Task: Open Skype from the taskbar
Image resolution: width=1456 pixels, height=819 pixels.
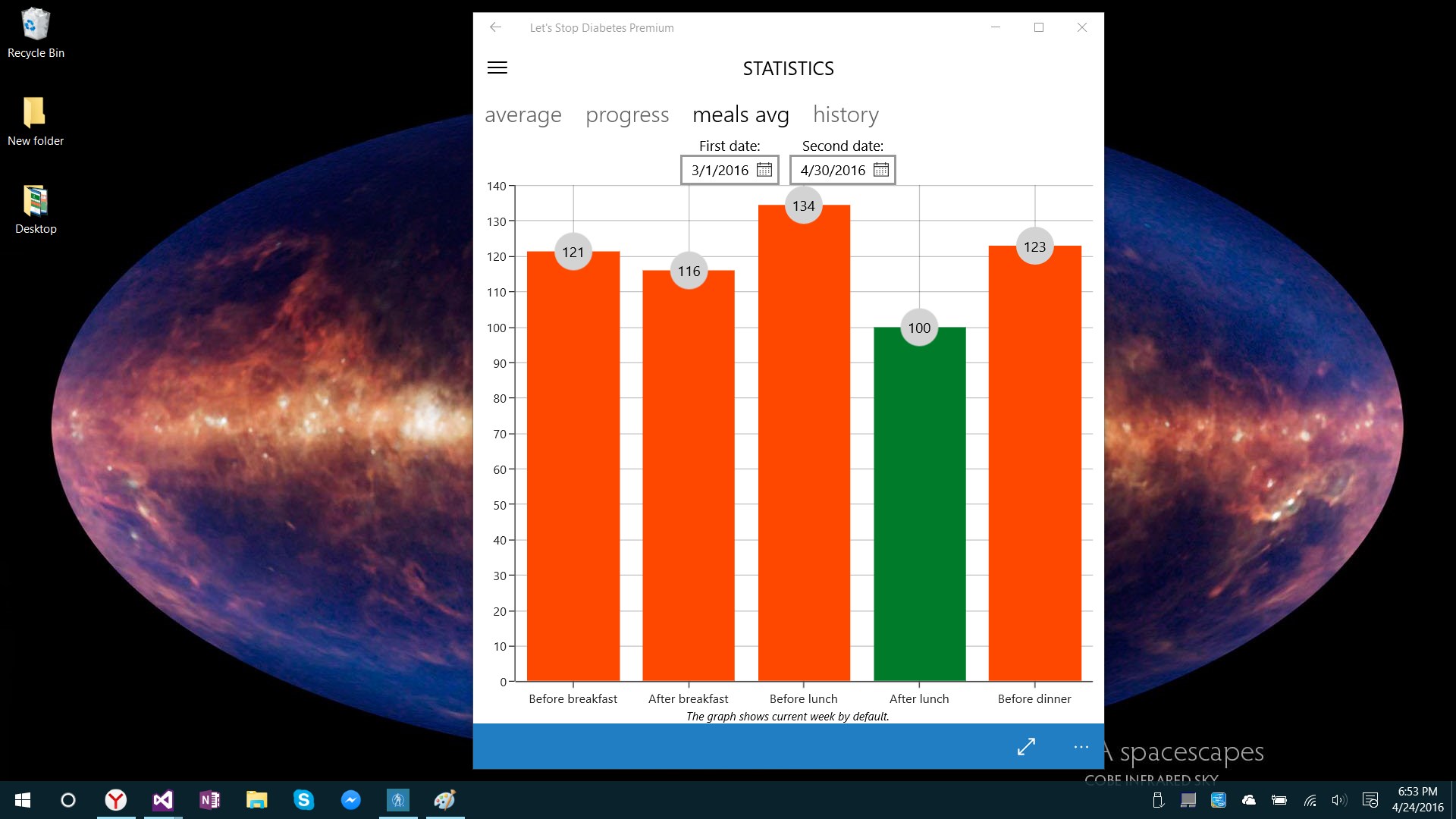Action: (x=303, y=800)
